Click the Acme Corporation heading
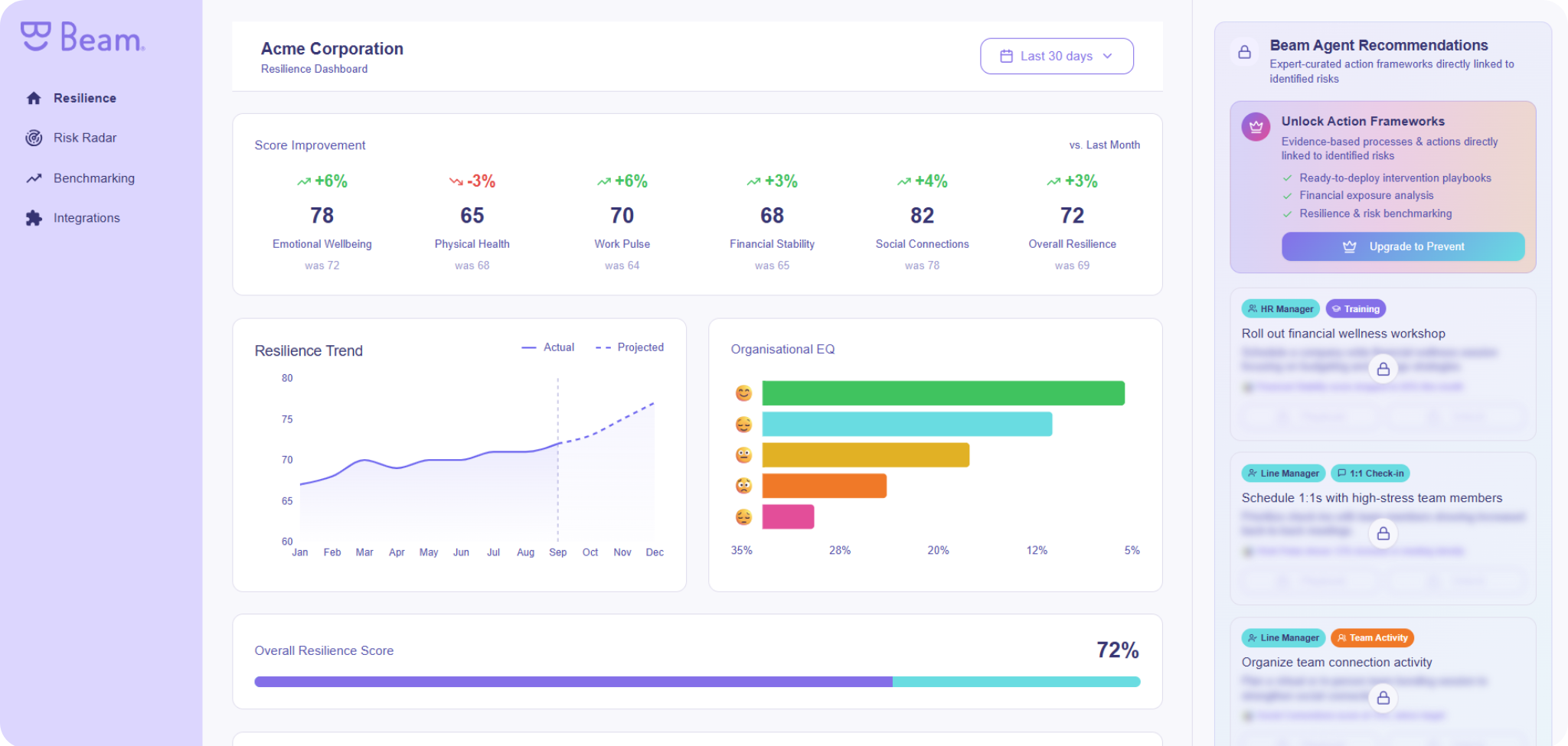 332,49
